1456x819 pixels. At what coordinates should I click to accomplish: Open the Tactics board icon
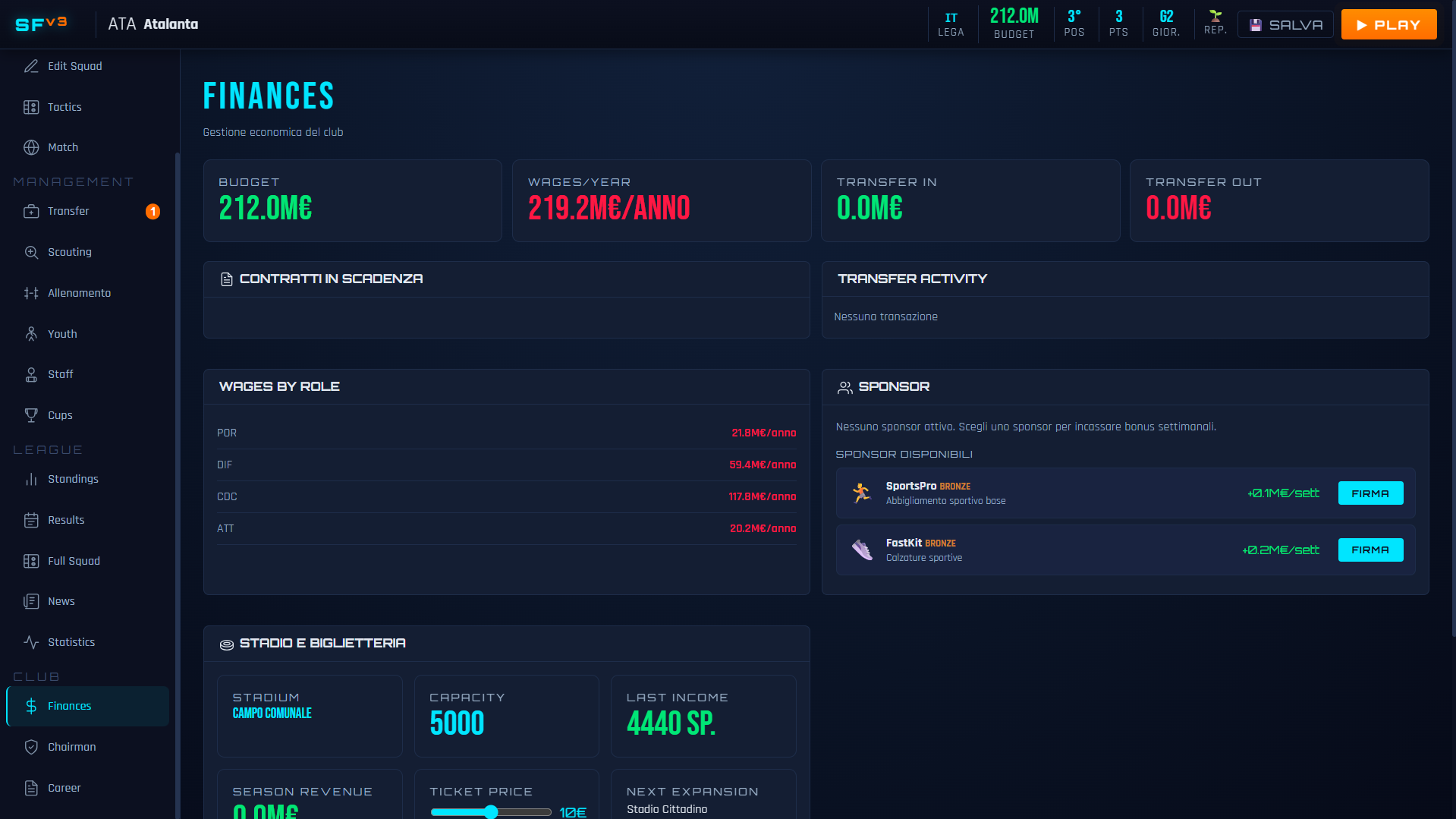tap(31, 107)
